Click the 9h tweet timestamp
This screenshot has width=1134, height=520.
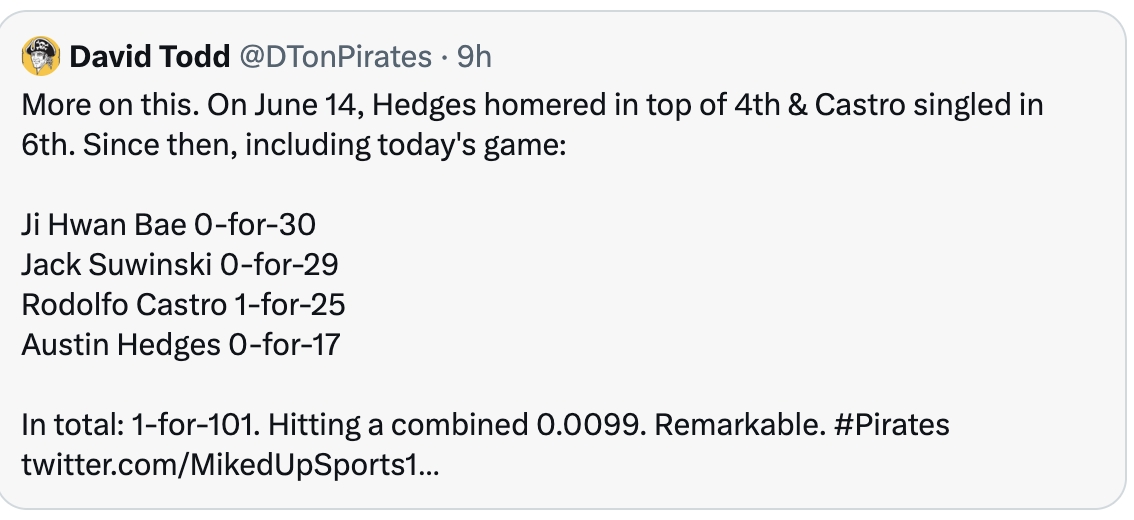pyautogui.click(x=474, y=56)
